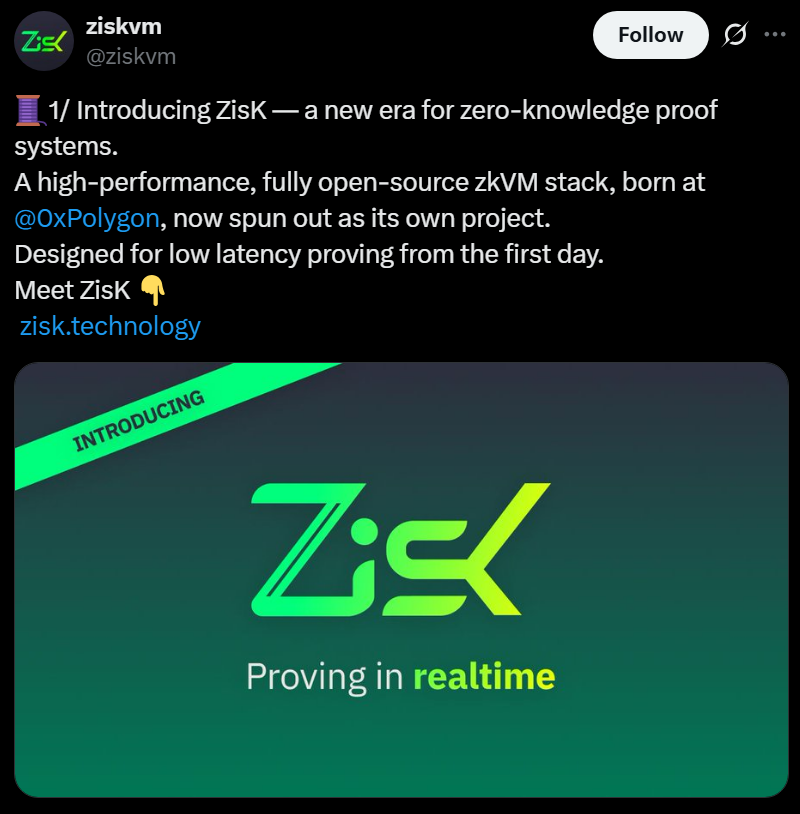Viewport: 800px width, 814px height.
Task: Click the thread spool emoji
Action: (x=29, y=111)
